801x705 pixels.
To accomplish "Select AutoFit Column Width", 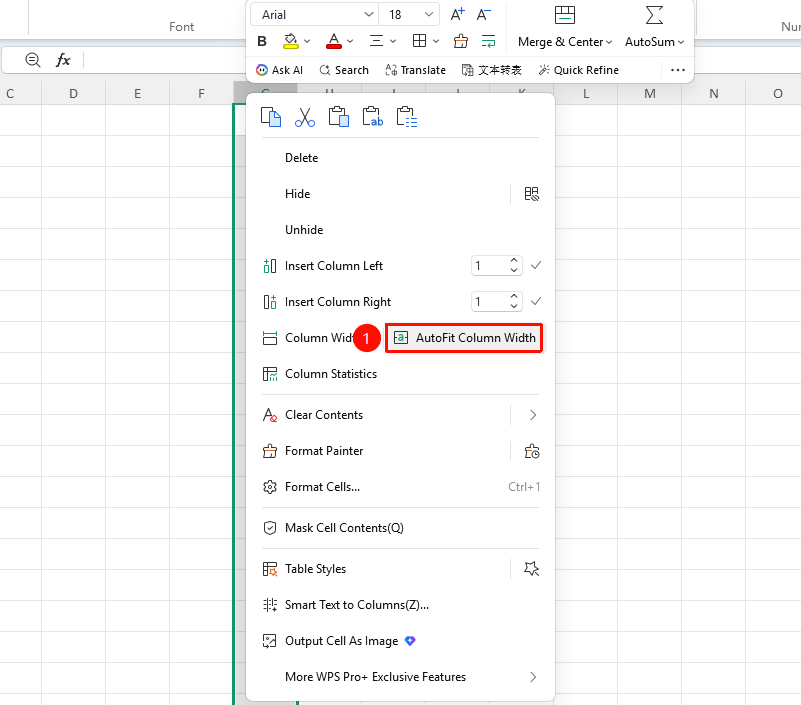I will pos(464,338).
